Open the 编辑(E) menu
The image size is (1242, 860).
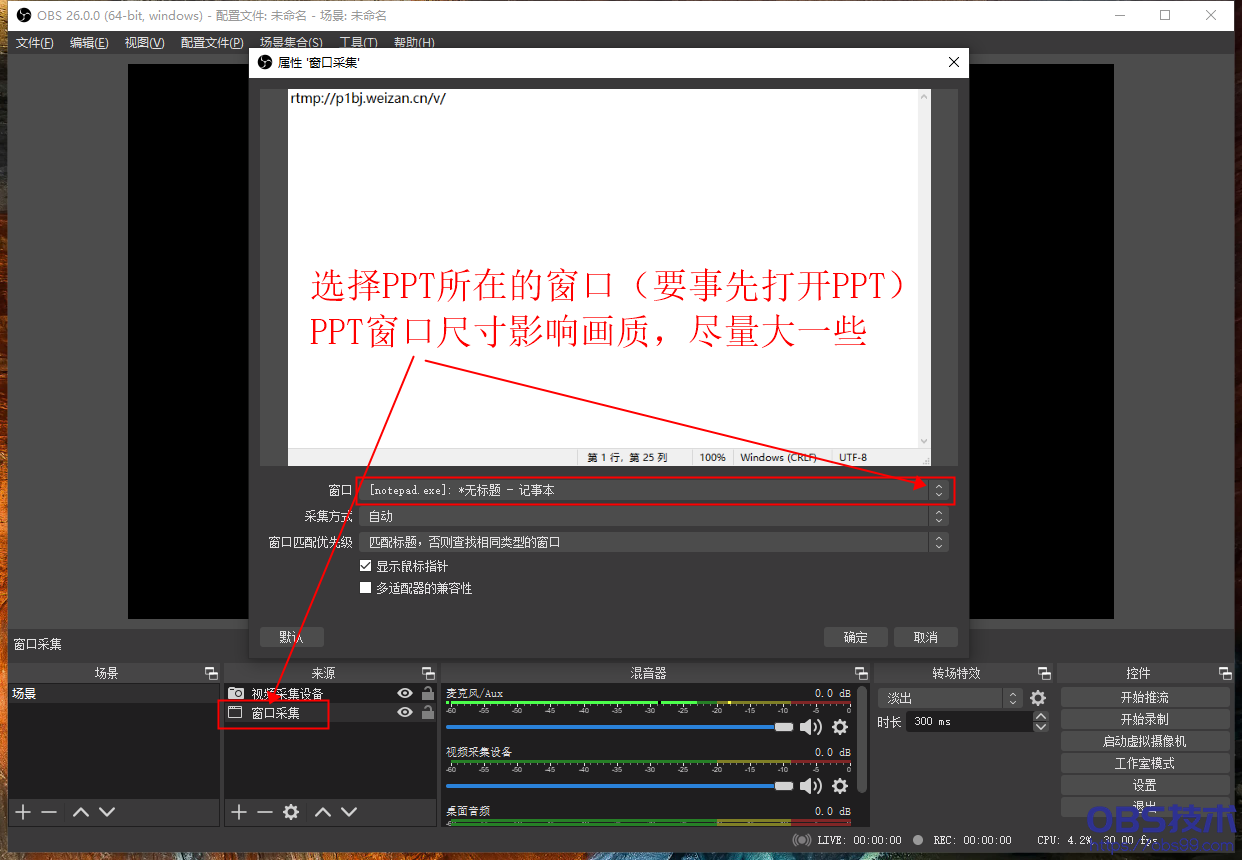tap(89, 43)
